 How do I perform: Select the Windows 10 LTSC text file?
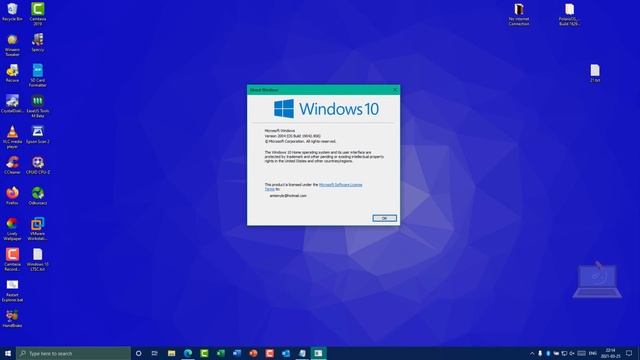(38, 259)
